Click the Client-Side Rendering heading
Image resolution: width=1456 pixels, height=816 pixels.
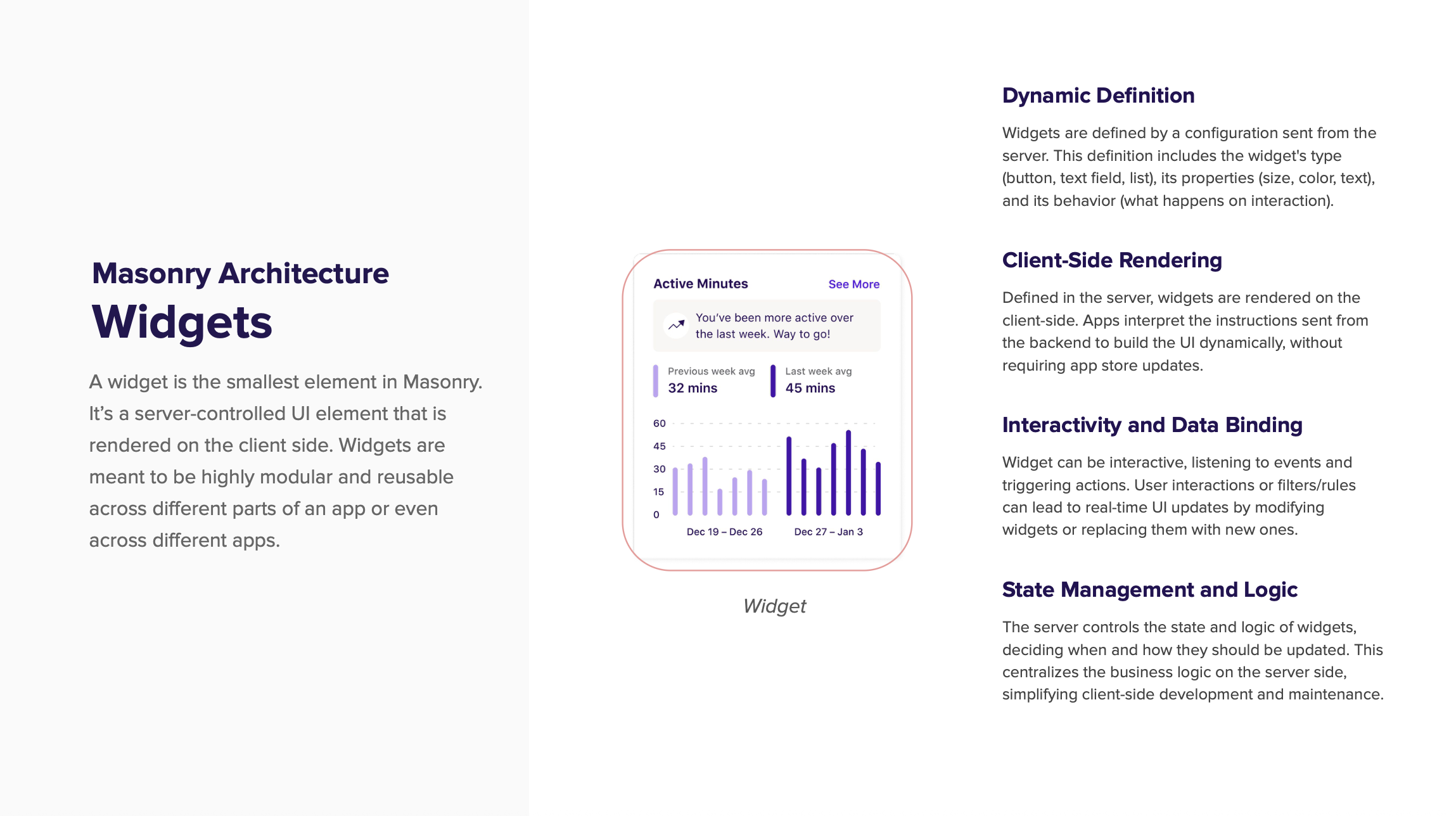1111,260
